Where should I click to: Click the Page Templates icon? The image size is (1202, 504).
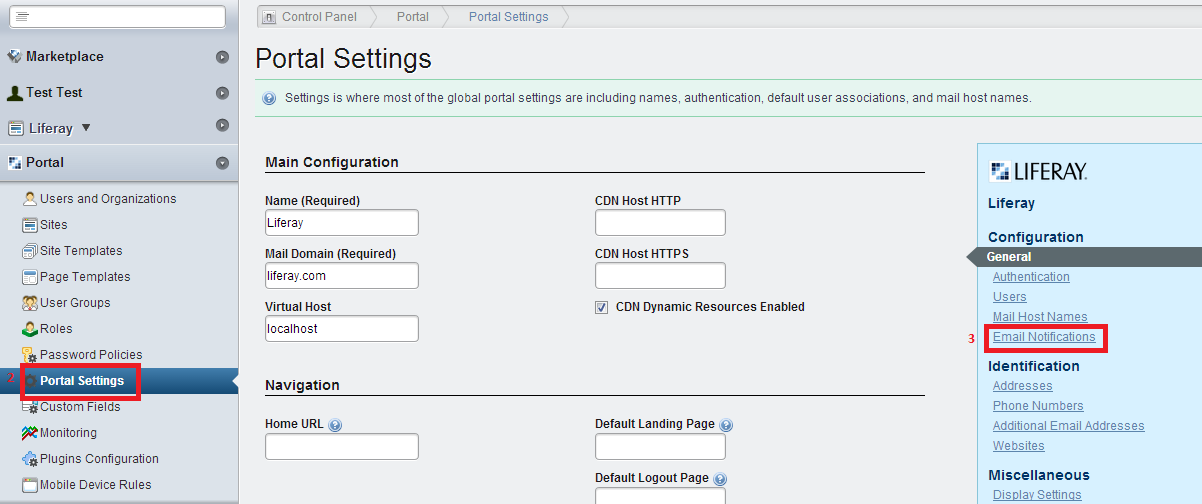click(x=30, y=277)
